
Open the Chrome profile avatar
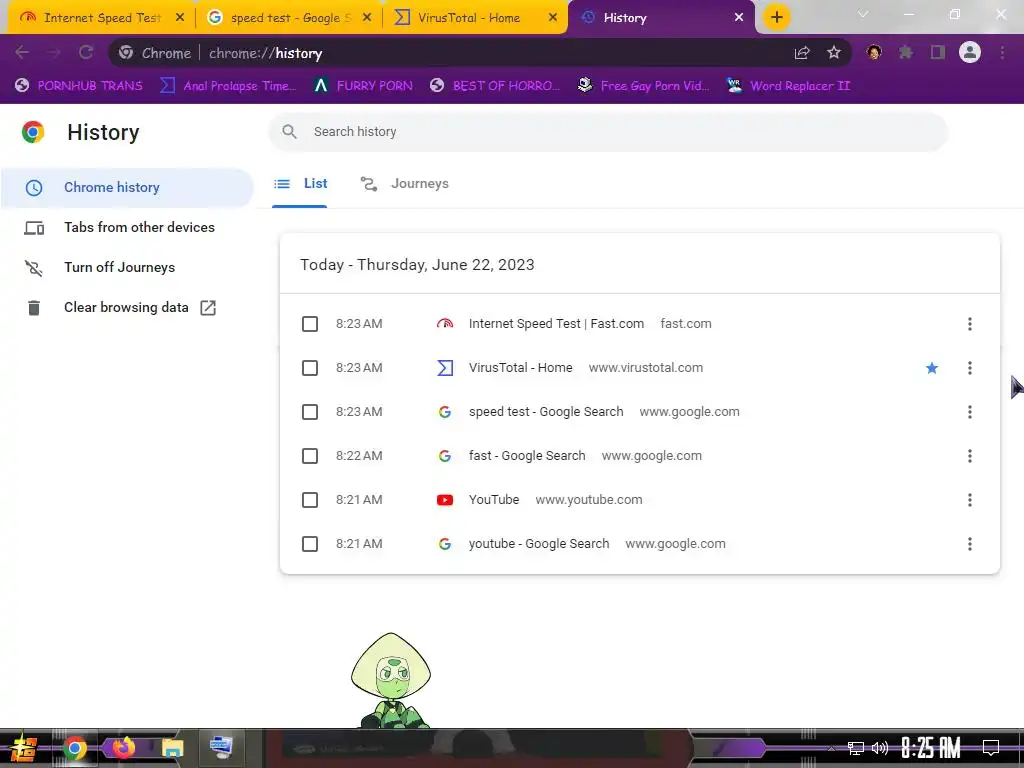(970, 52)
